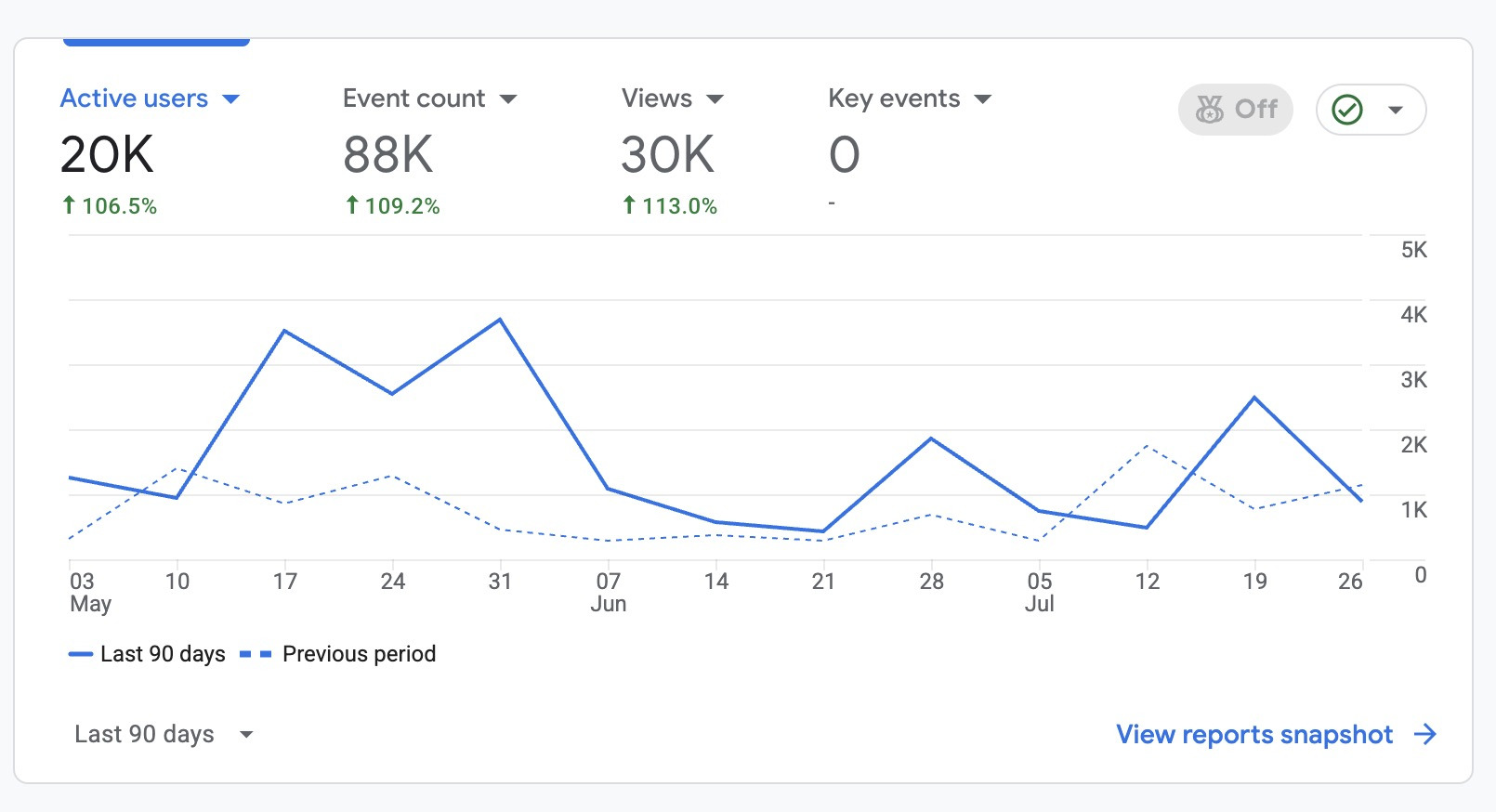1496x812 pixels.
Task: Click the solid line Last 90 days legend
Action: click(x=147, y=654)
